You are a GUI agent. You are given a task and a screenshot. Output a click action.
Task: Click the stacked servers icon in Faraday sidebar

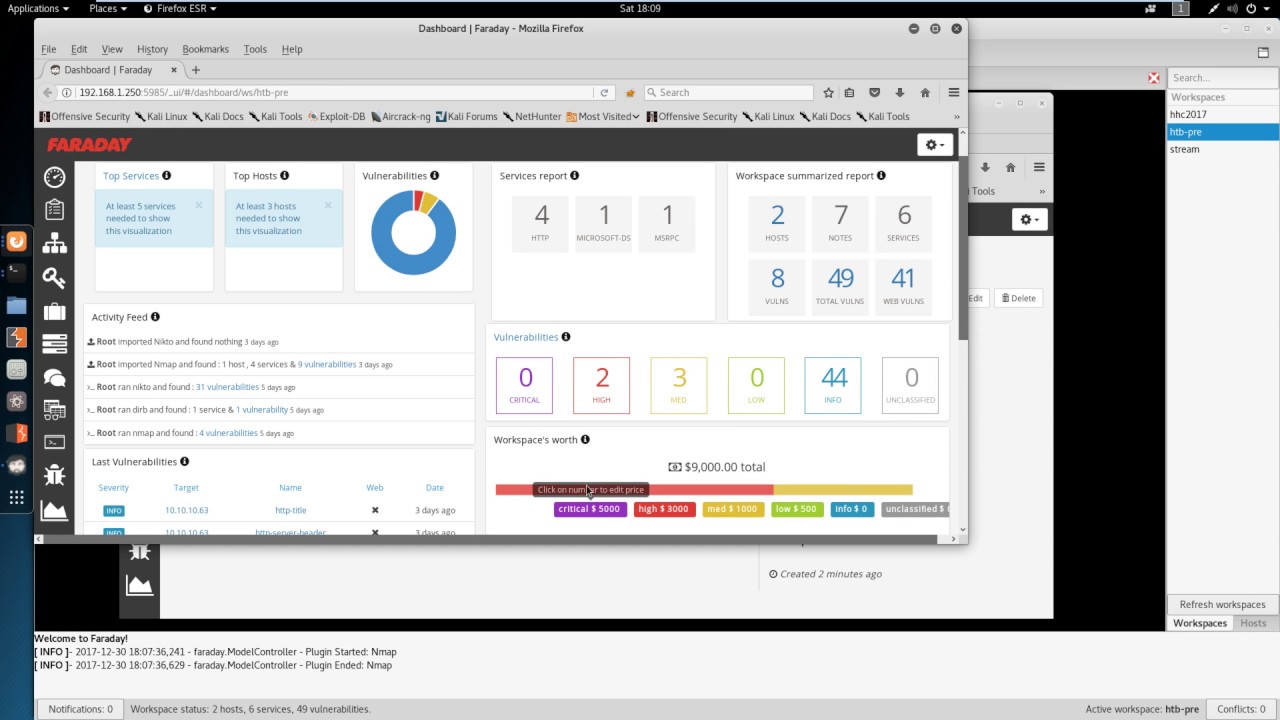pyautogui.click(x=54, y=343)
